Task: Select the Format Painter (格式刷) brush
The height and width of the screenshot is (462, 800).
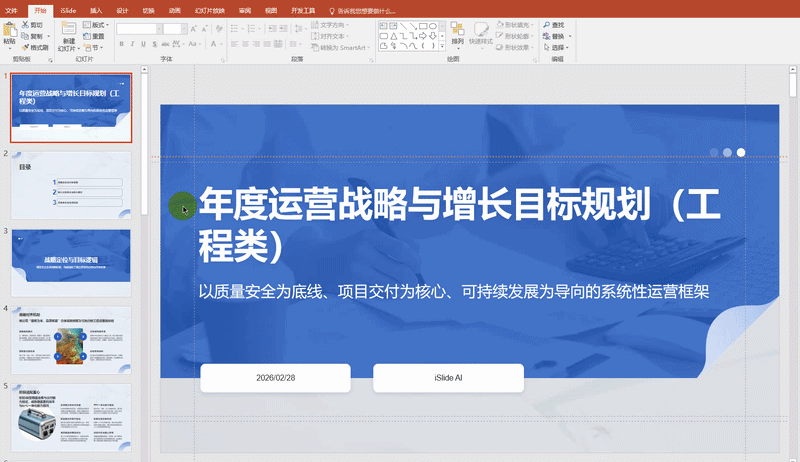Action: tap(26, 47)
